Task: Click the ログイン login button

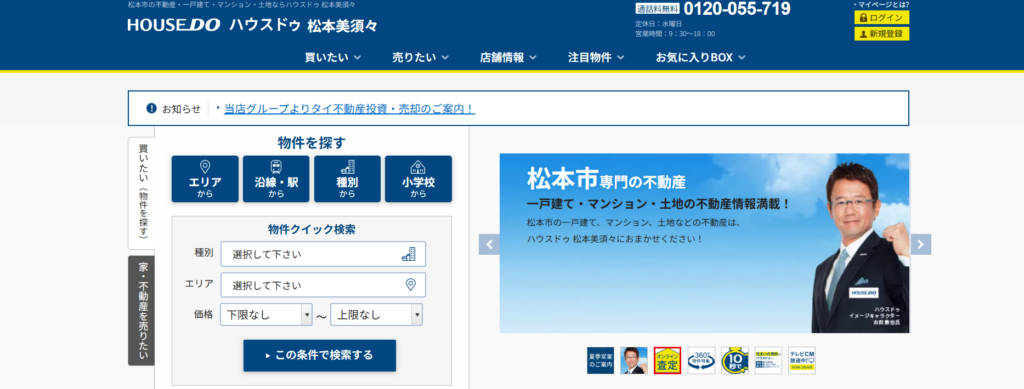Action: point(881,18)
